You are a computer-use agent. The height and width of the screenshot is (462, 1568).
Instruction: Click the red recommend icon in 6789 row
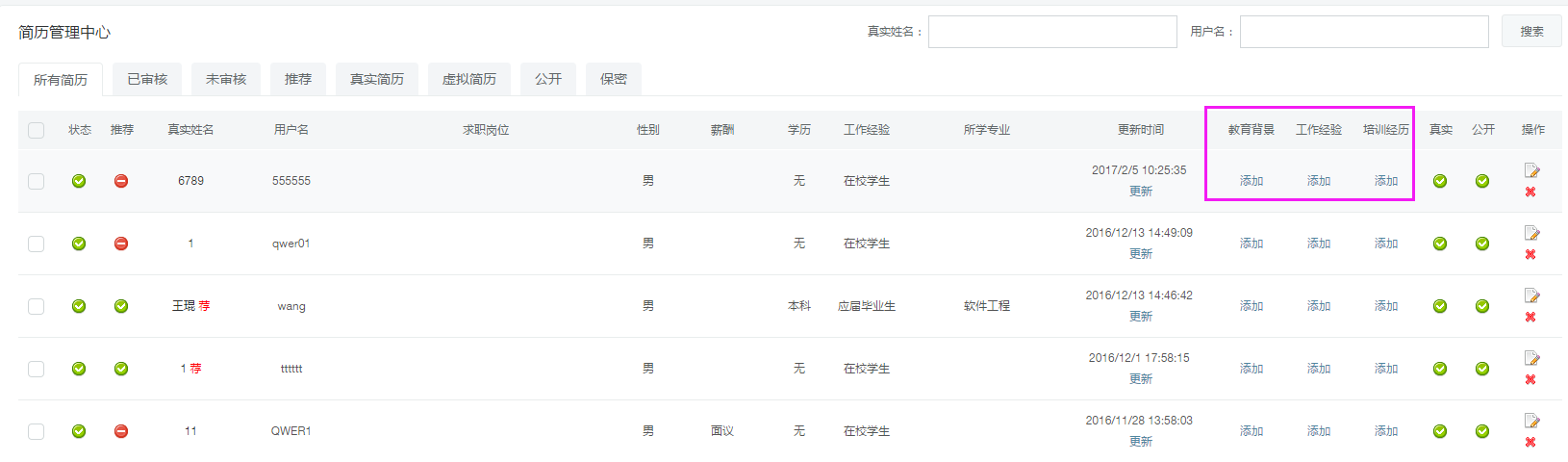point(121,181)
